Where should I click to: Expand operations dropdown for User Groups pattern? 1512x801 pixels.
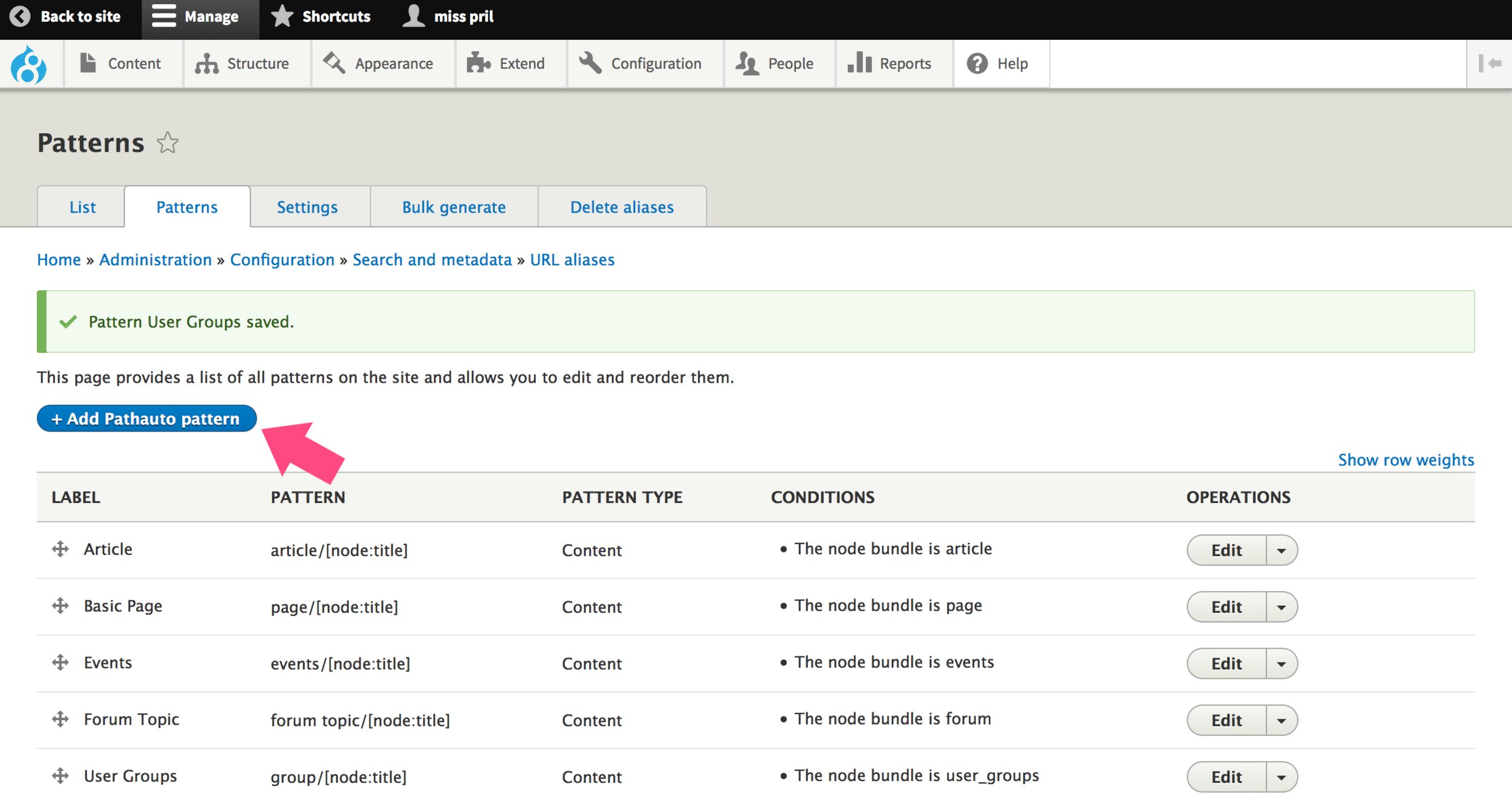coord(1282,777)
